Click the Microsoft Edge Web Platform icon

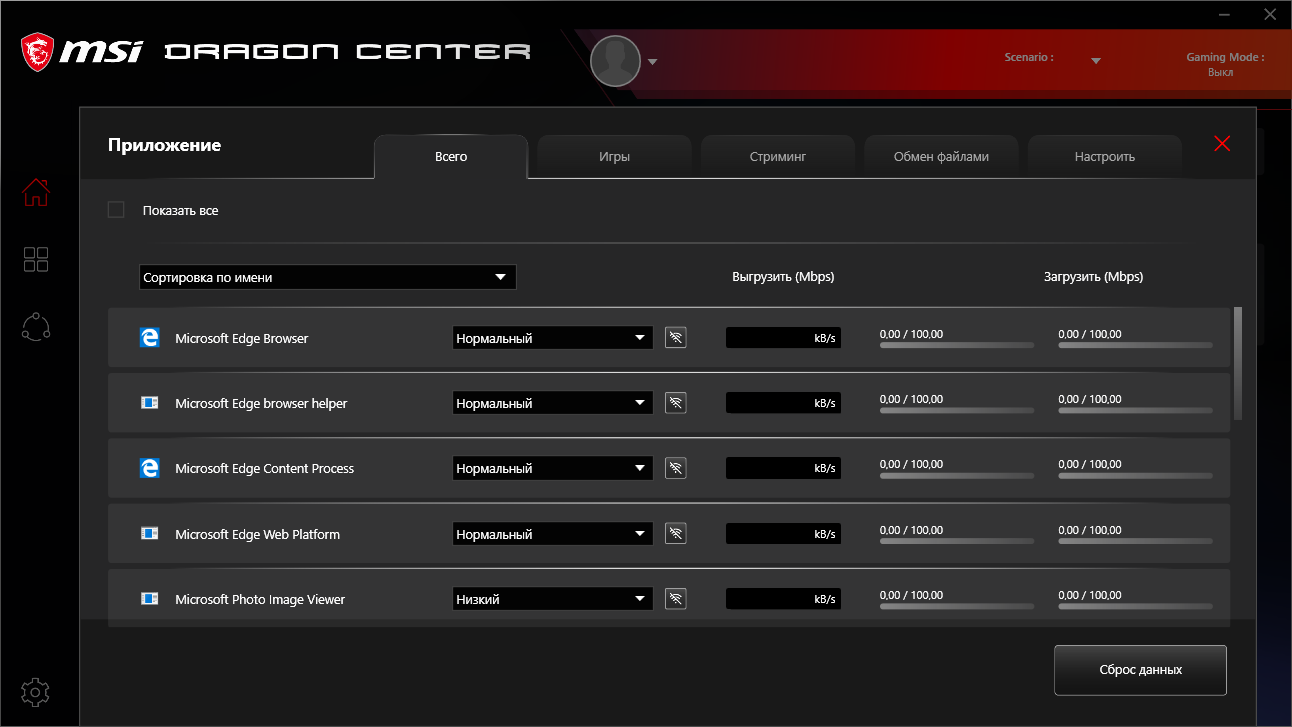click(150, 534)
